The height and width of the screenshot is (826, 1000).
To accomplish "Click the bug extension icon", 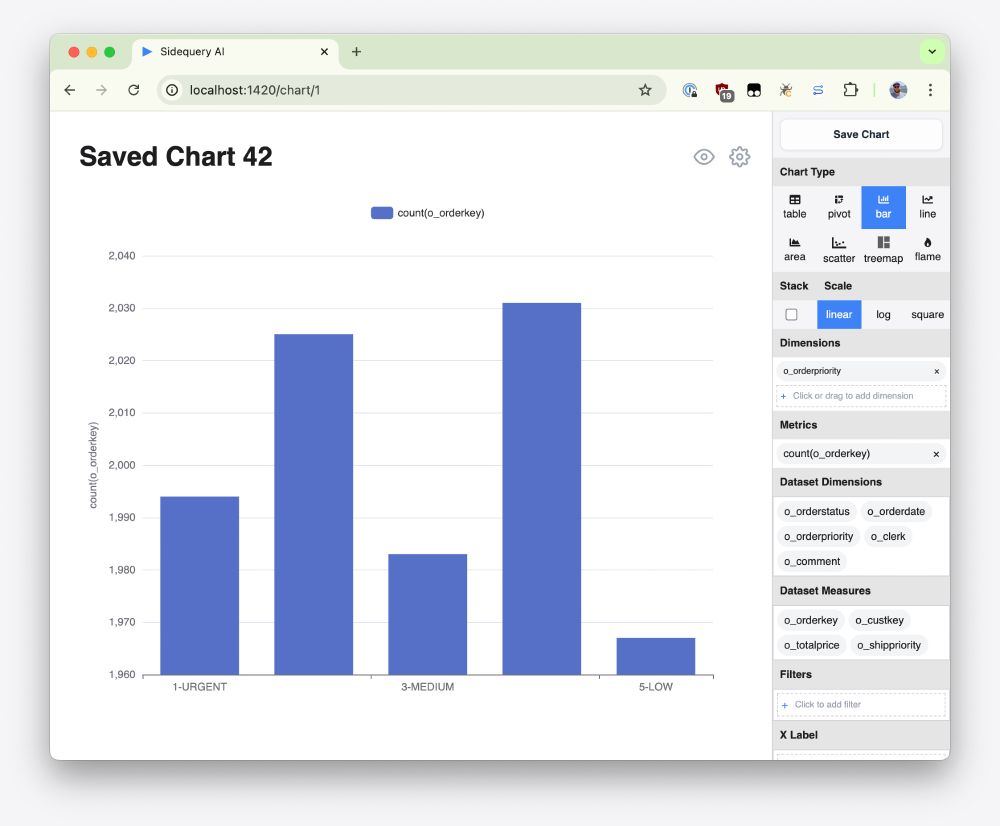I will [x=786, y=90].
